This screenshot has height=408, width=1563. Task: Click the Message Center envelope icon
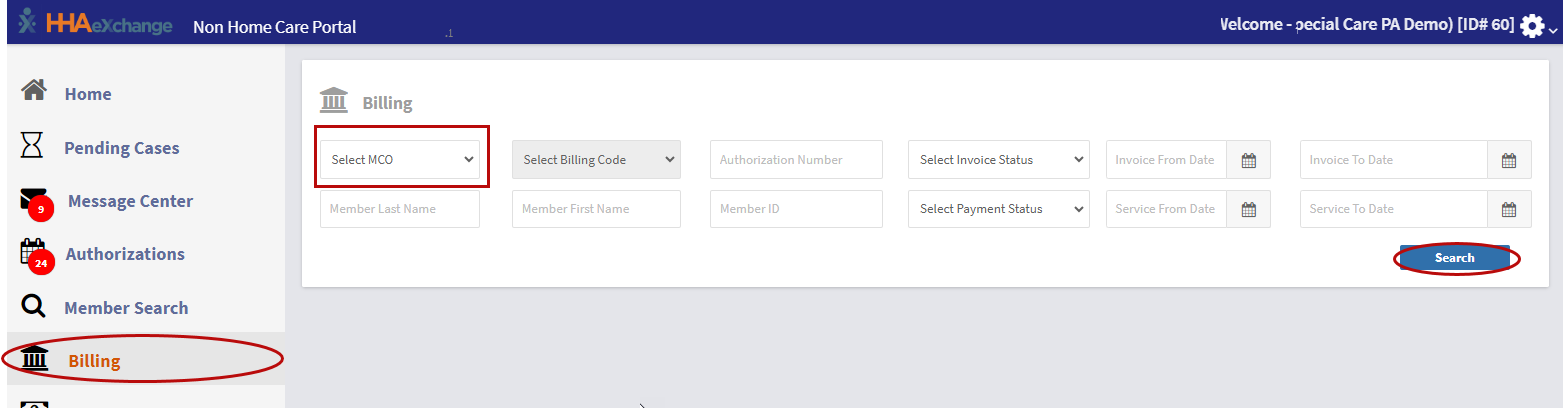click(x=33, y=199)
